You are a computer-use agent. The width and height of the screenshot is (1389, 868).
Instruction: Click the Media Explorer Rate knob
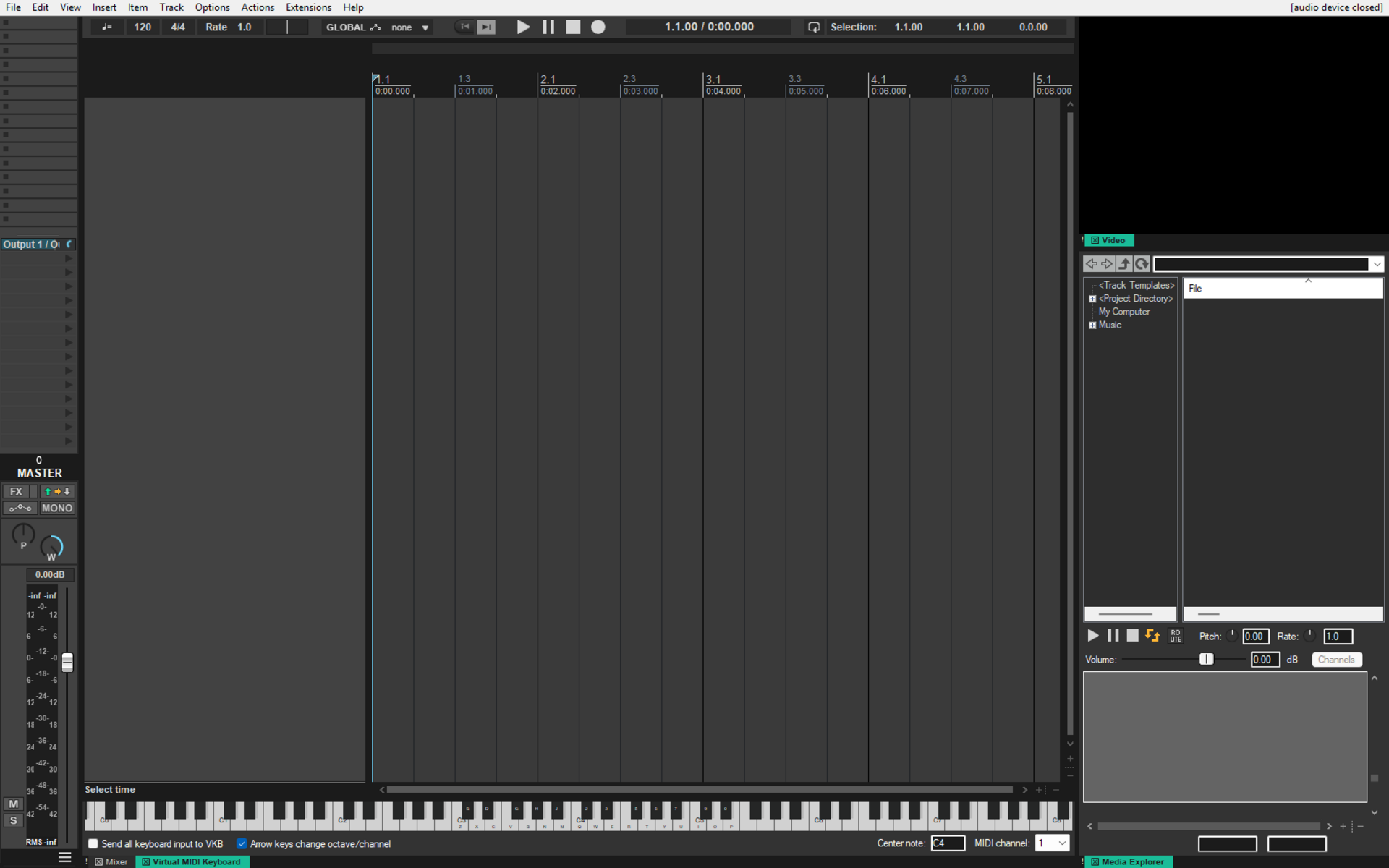coord(1310,635)
